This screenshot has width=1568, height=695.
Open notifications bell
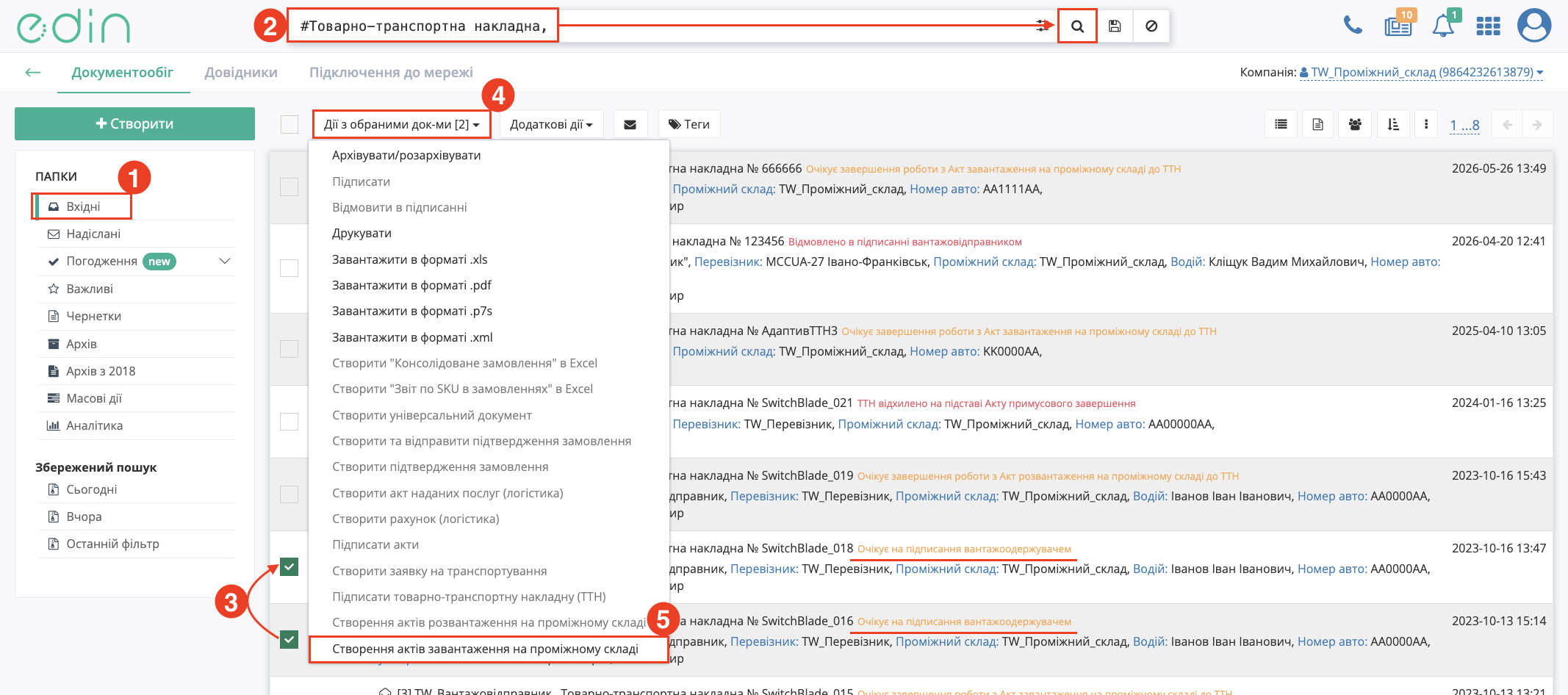pos(1444,25)
